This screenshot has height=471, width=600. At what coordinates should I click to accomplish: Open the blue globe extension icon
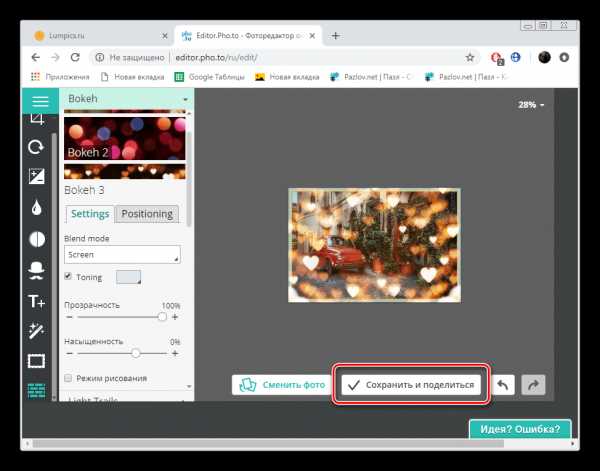(516, 57)
